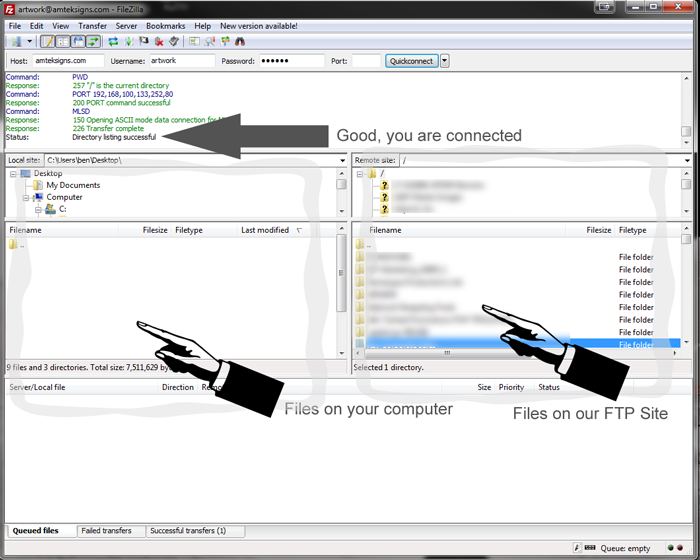Open the Remote site path dropdown
Viewport: 700px width, 560px height.
pos(687,160)
